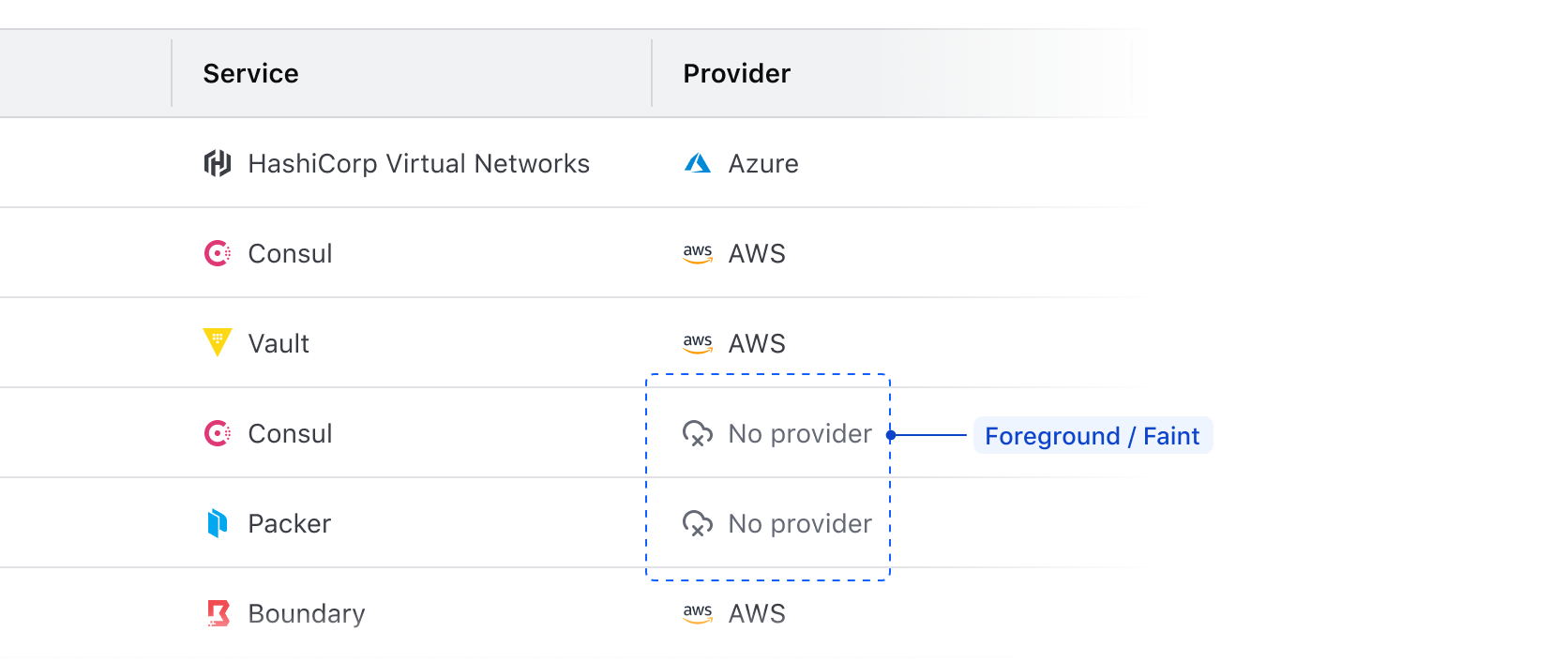Click the AWS logo in the Vault row
Image resolution: width=1568 pixels, height=662 pixels.
(698, 344)
